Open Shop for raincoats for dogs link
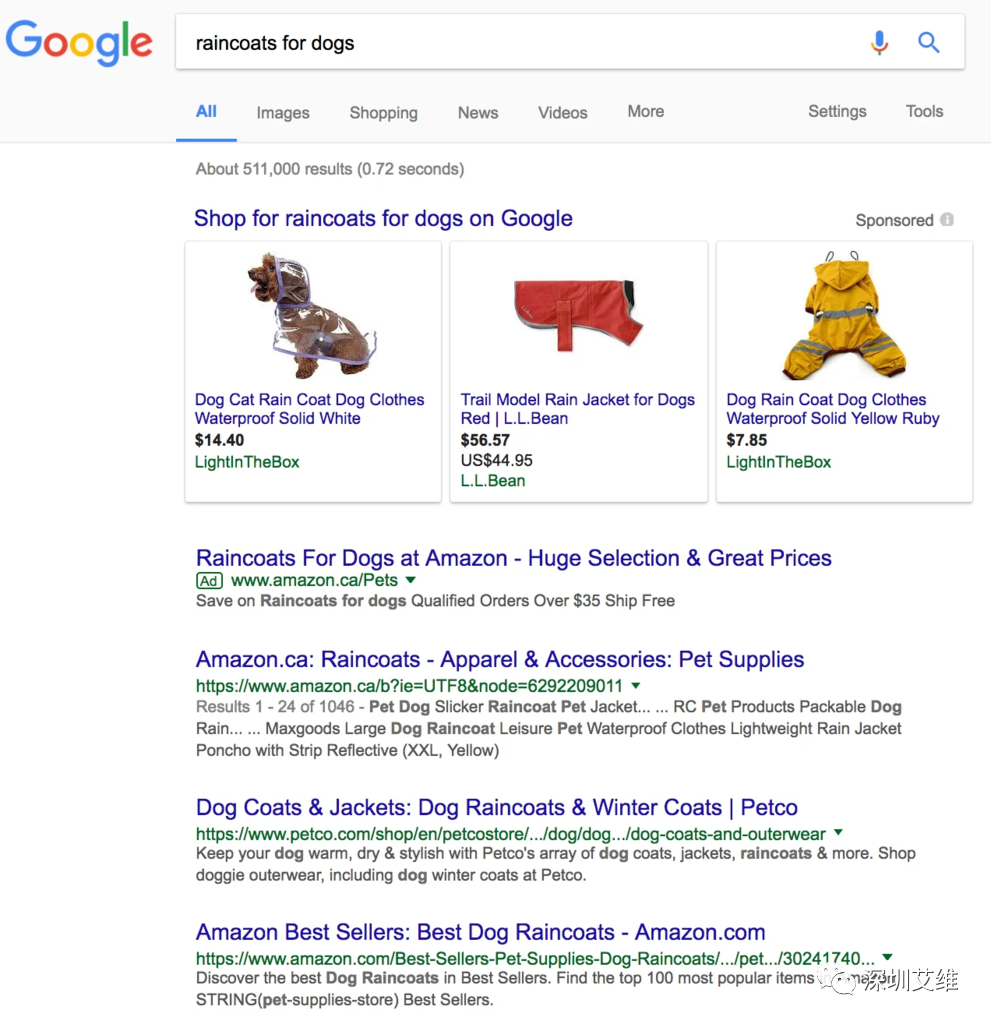Screen dimensions: 991x1024 click(383, 219)
